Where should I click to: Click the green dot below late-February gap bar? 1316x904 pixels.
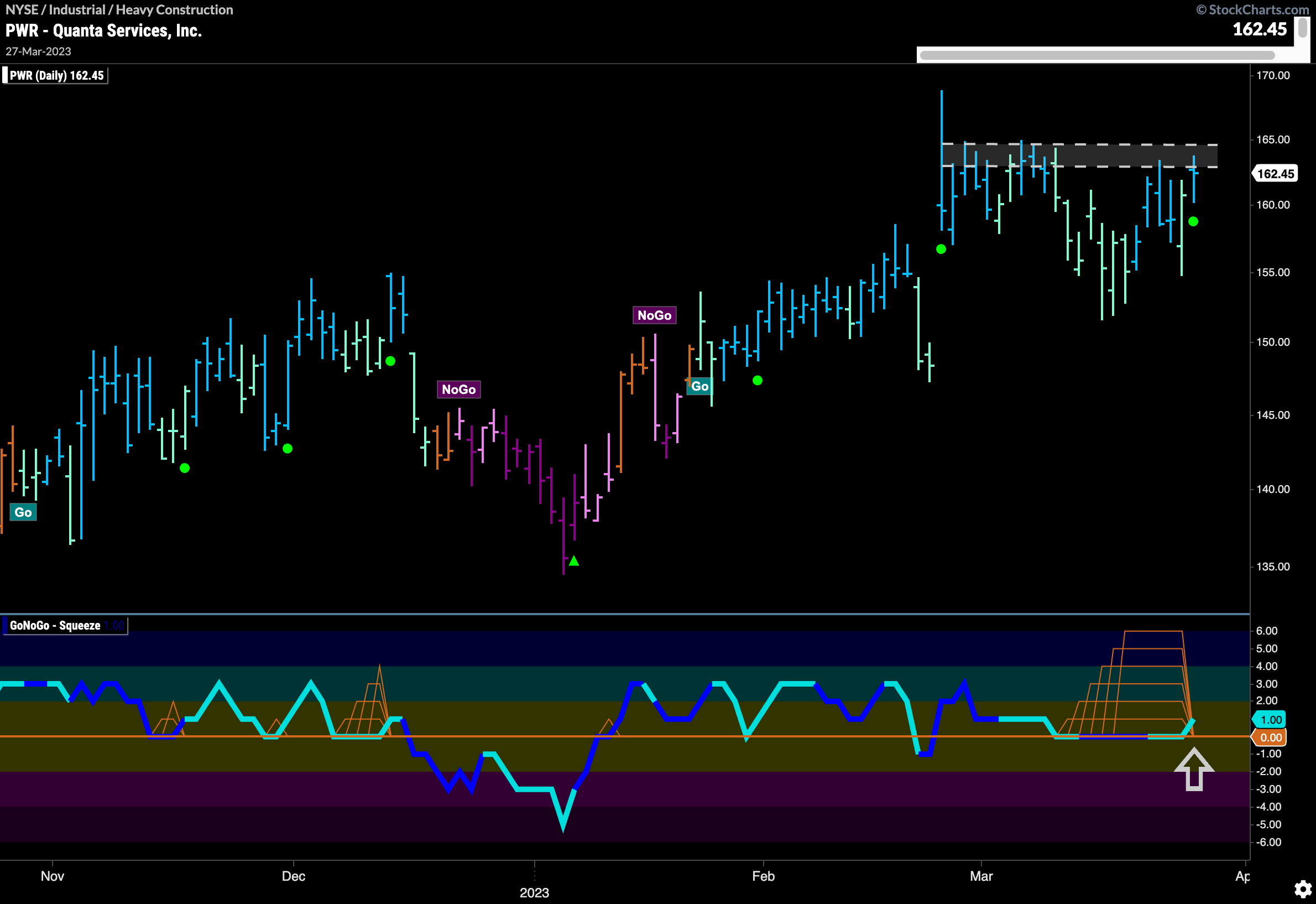[x=941, y=248]
